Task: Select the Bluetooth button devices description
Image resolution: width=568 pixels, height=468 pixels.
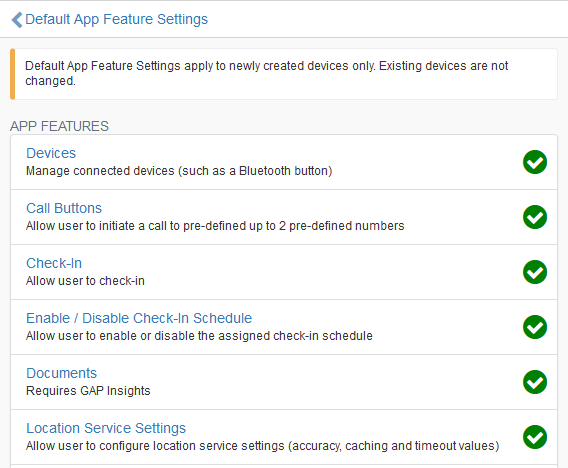Action: pos(179,171)
